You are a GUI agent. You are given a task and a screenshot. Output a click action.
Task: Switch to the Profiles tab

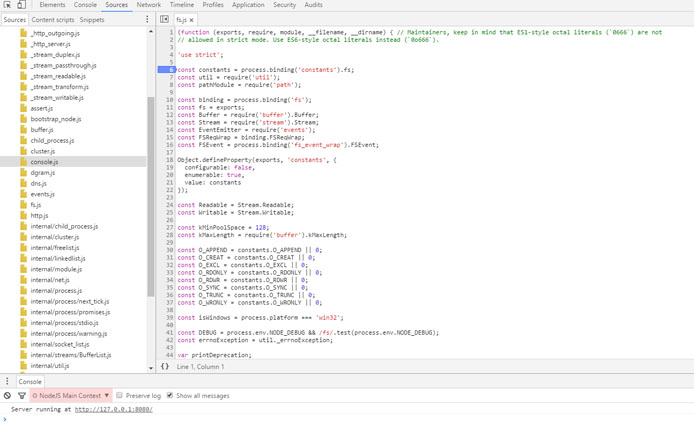[x=213, y=5]
